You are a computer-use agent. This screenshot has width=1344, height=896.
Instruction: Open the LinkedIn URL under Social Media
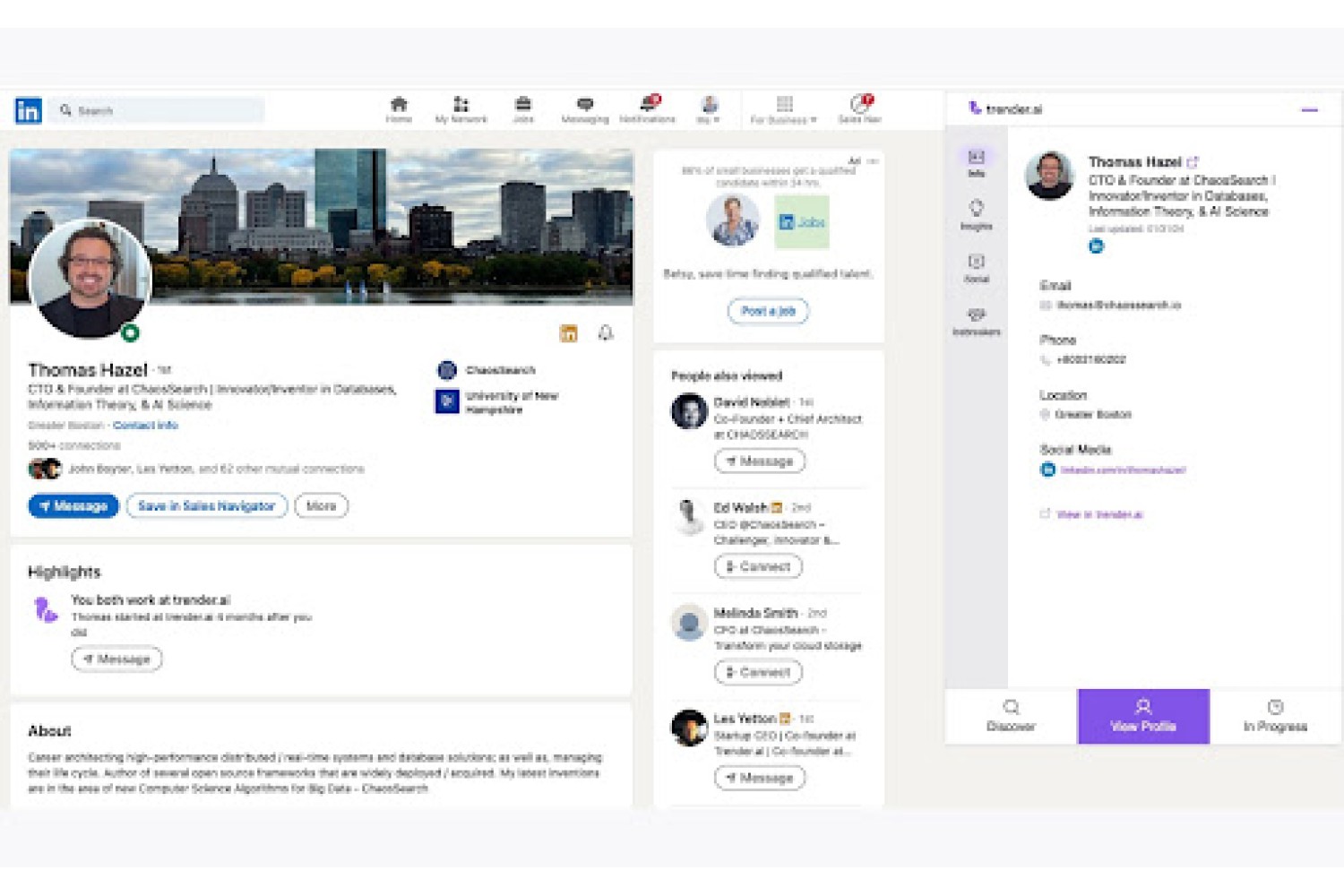[x=1123, y=470]
